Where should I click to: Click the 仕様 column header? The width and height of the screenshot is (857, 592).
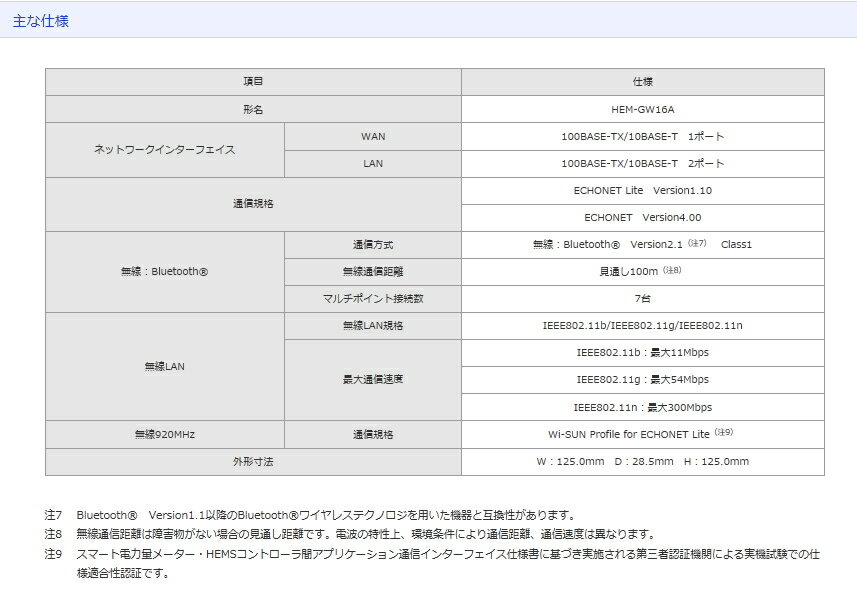coord(642,82)
